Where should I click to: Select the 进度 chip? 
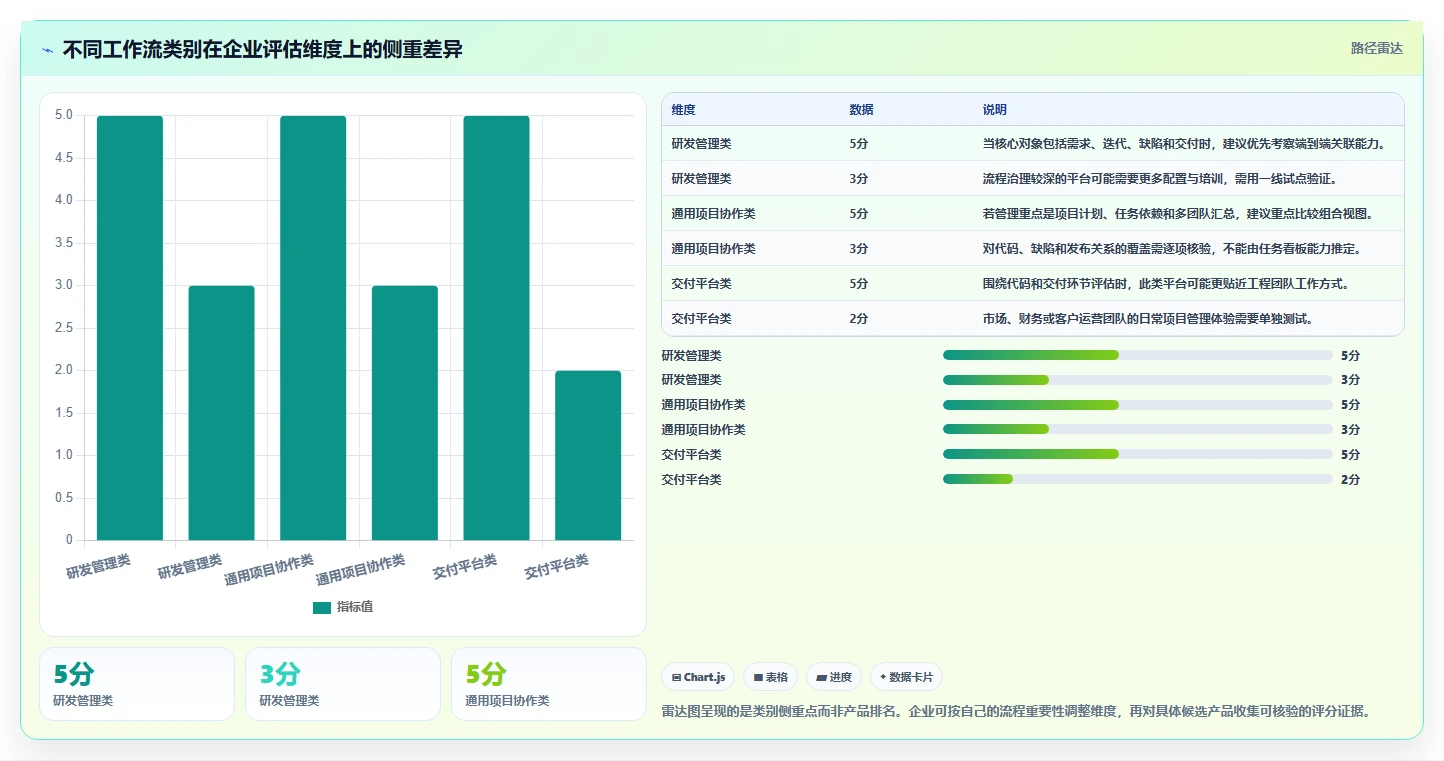[x=833, y=677]
